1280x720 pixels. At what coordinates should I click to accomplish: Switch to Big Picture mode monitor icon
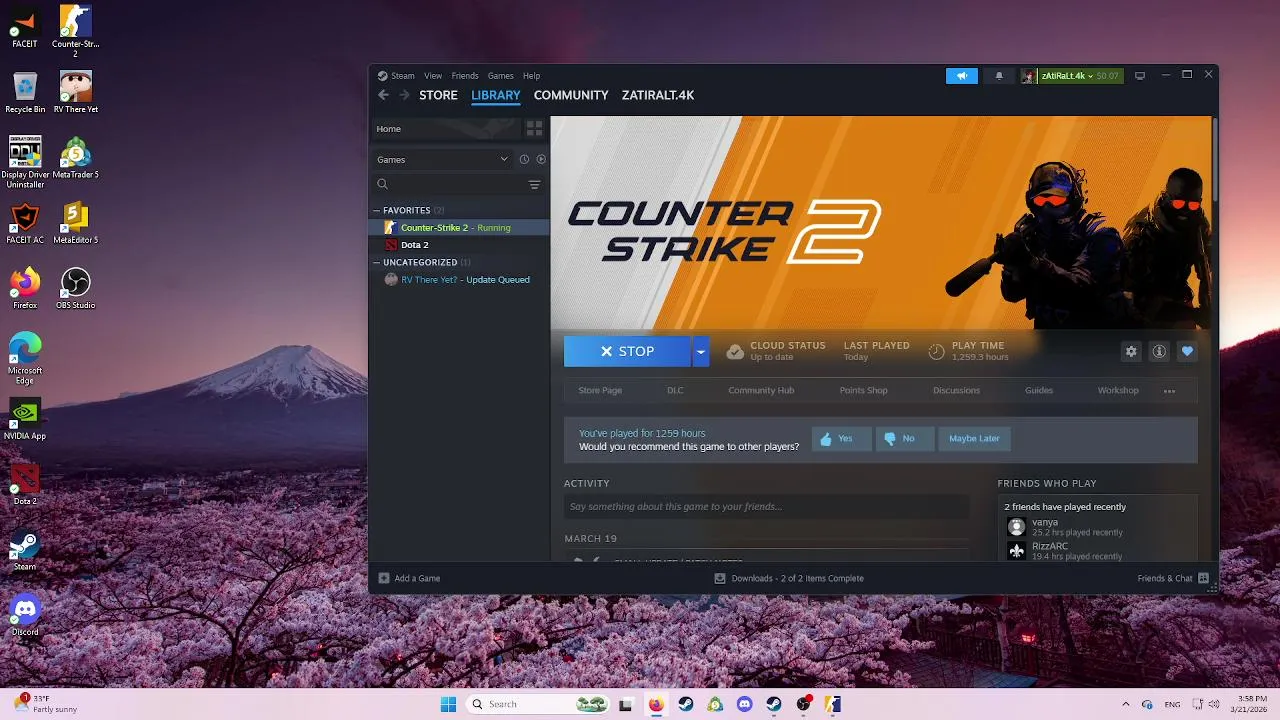pos(1139,76)
